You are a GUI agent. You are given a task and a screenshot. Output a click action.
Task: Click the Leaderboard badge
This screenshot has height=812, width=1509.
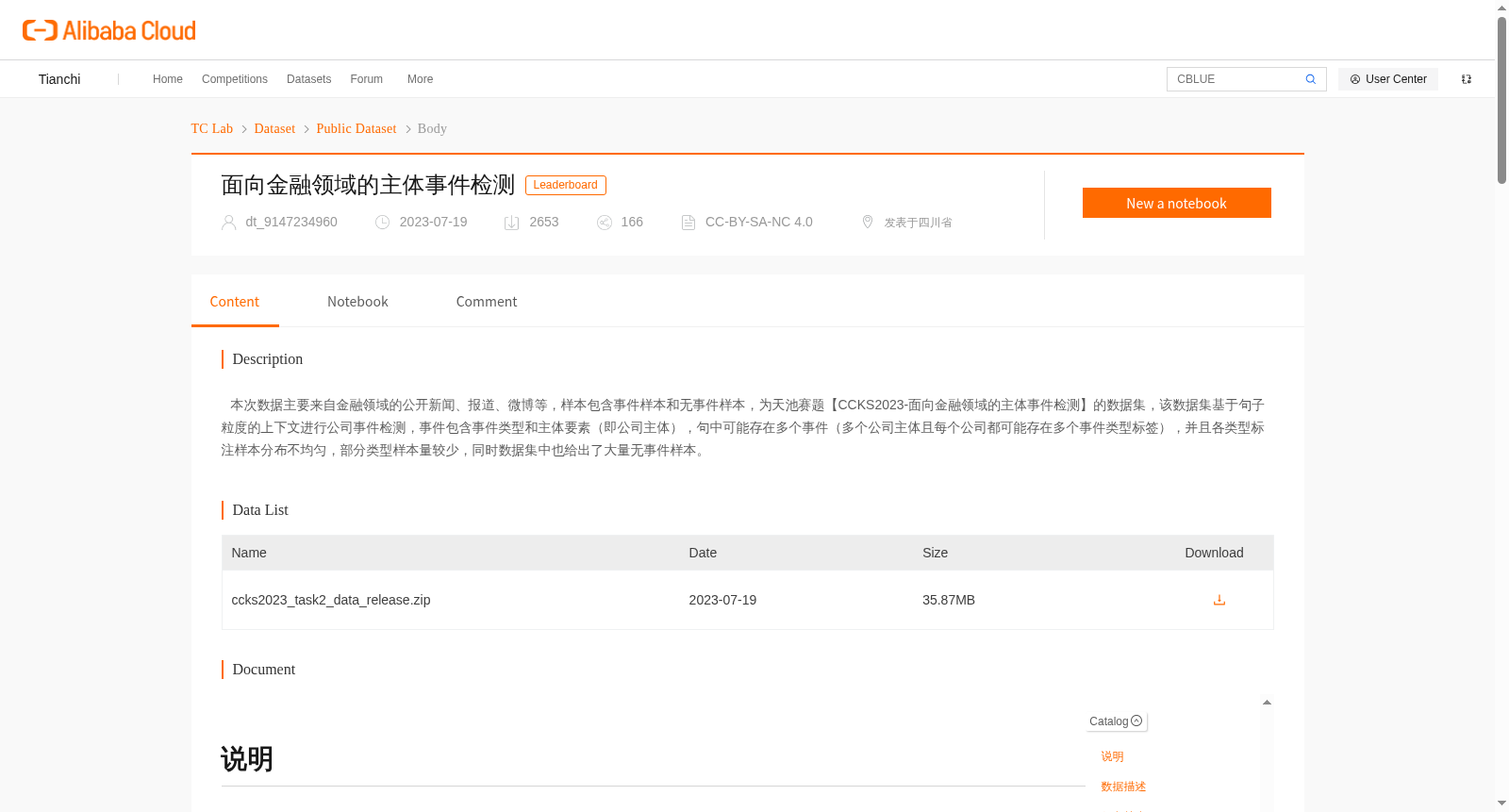pos(566,185)
